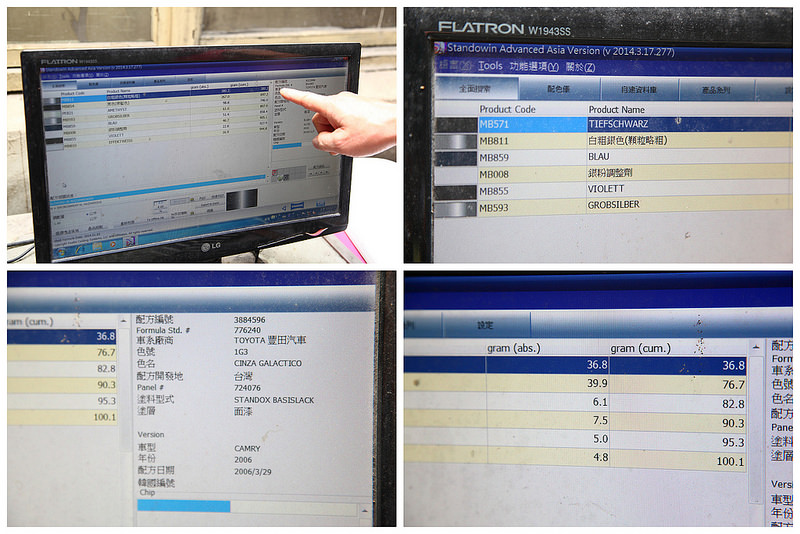Click the scroll-up arrow right of gram (cum.) header
This screenshot has height=534, width=800.
coord(756,347)
